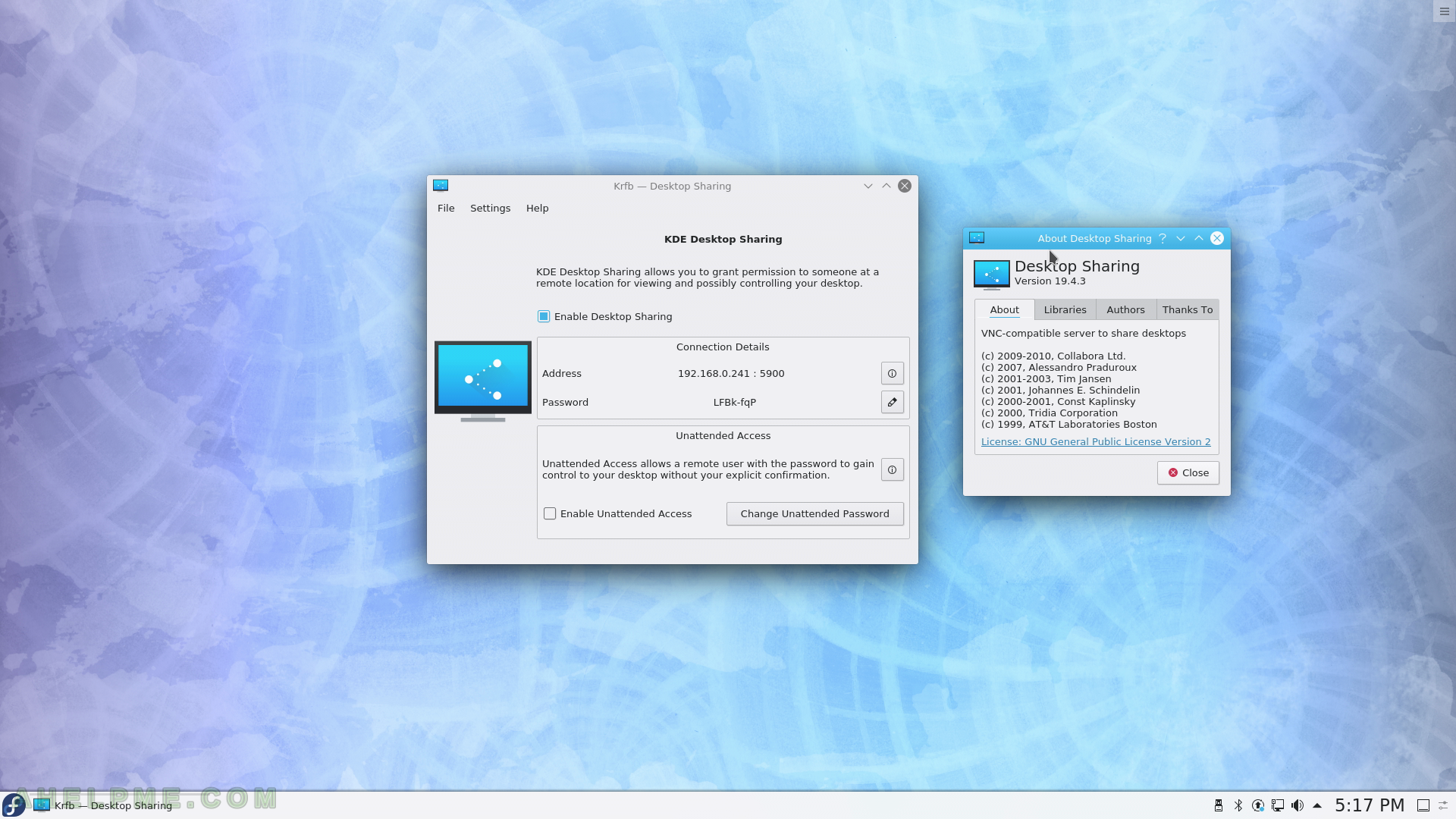Open the Settings menu
The width and height of the screenshot is (1456, 819).
[x=490, y=208]
